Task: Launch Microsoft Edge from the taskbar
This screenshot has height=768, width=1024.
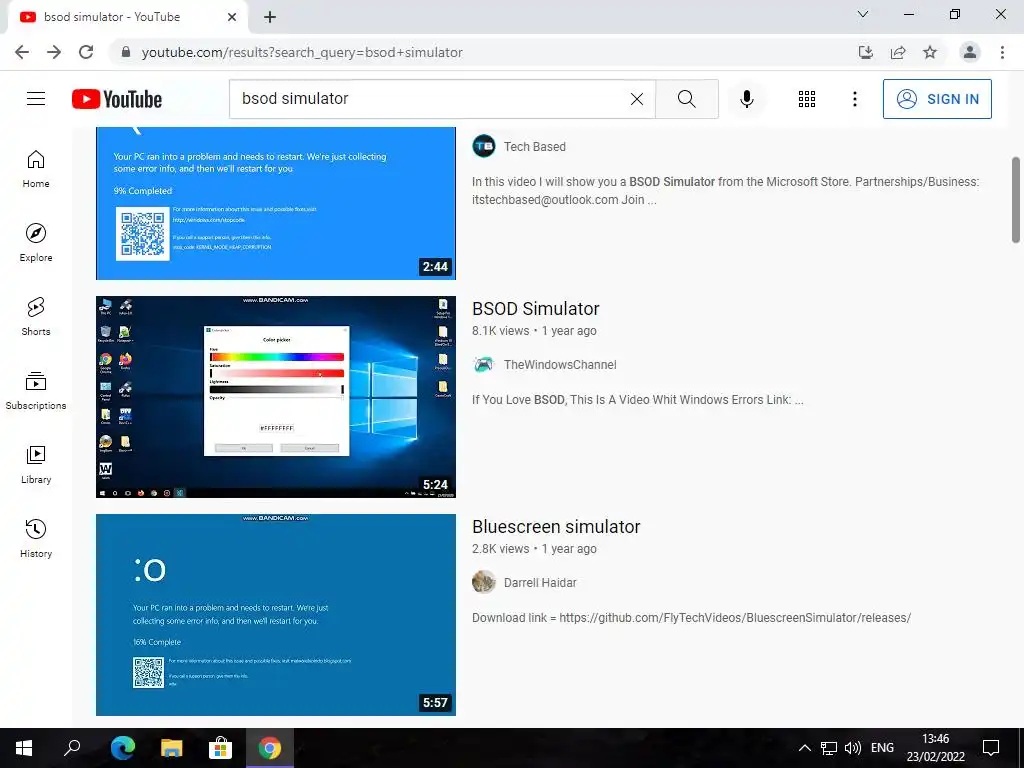Action: coord(122,748)
